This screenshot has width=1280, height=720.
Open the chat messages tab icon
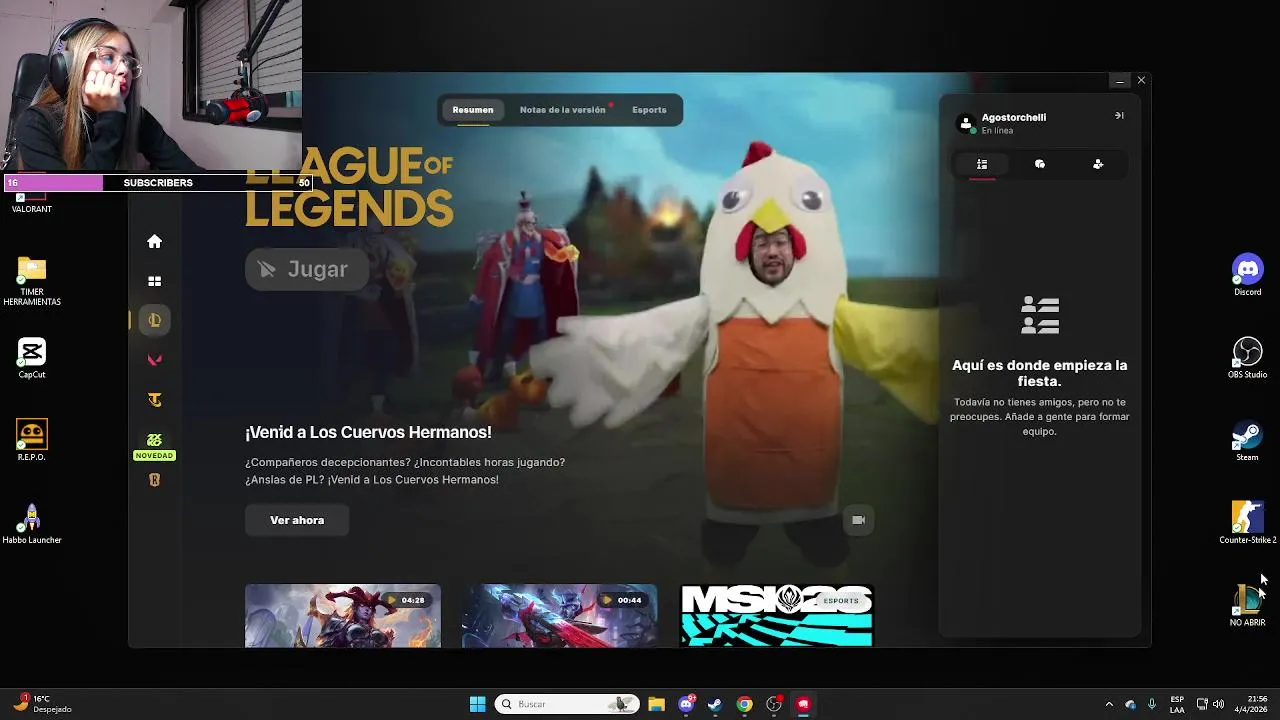coord(1040,164)
